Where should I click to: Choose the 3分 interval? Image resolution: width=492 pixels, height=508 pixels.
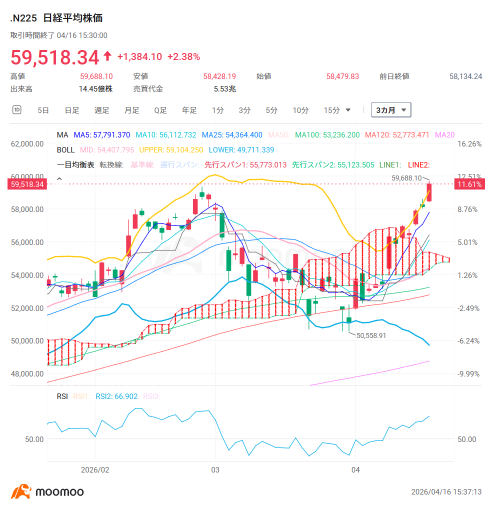244,110
